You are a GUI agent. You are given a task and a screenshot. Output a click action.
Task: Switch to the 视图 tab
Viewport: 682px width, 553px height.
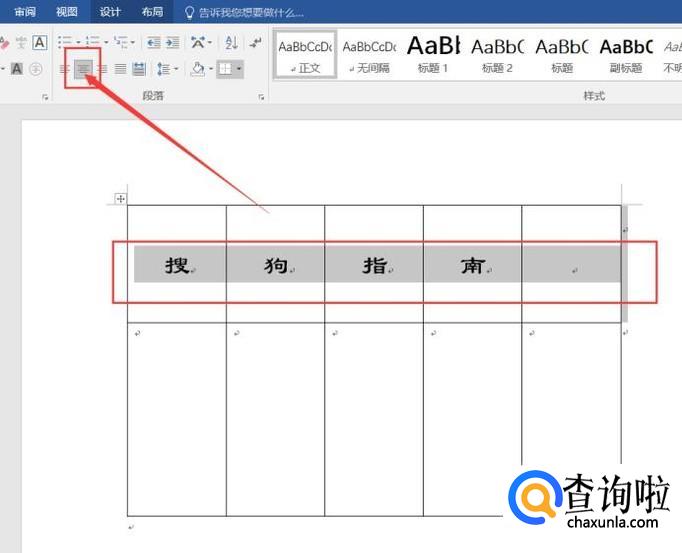(x=67, y=12)
